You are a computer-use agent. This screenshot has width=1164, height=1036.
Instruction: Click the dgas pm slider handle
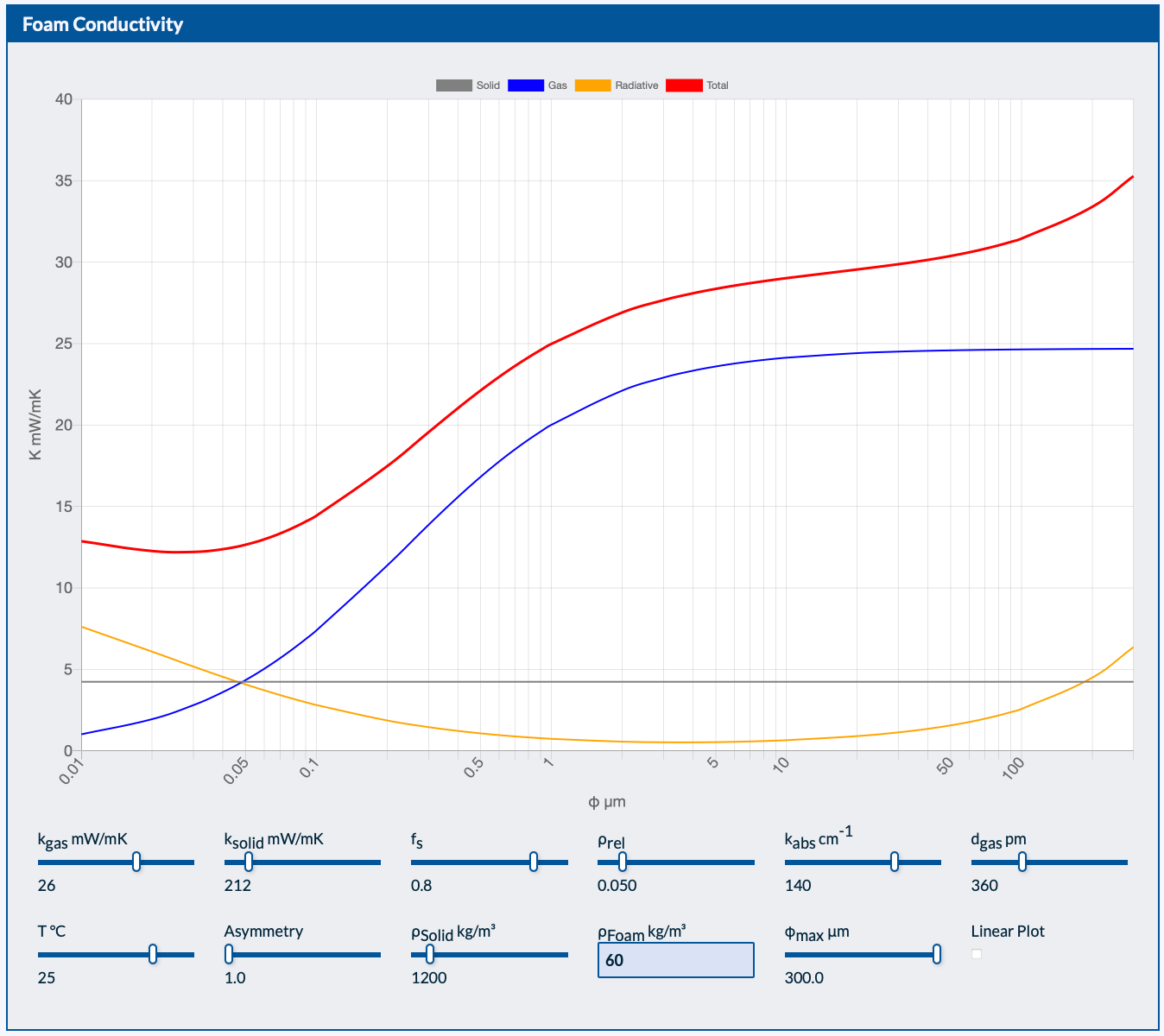pyautogui.click(x=1022, y=862)
